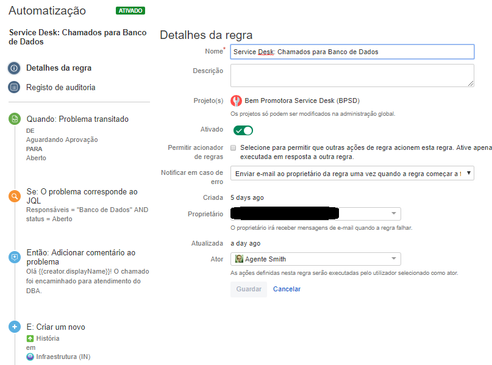Click the green História issue type icon
The height and width of the screenshot is (365, 492).
(x=30, y=339)
